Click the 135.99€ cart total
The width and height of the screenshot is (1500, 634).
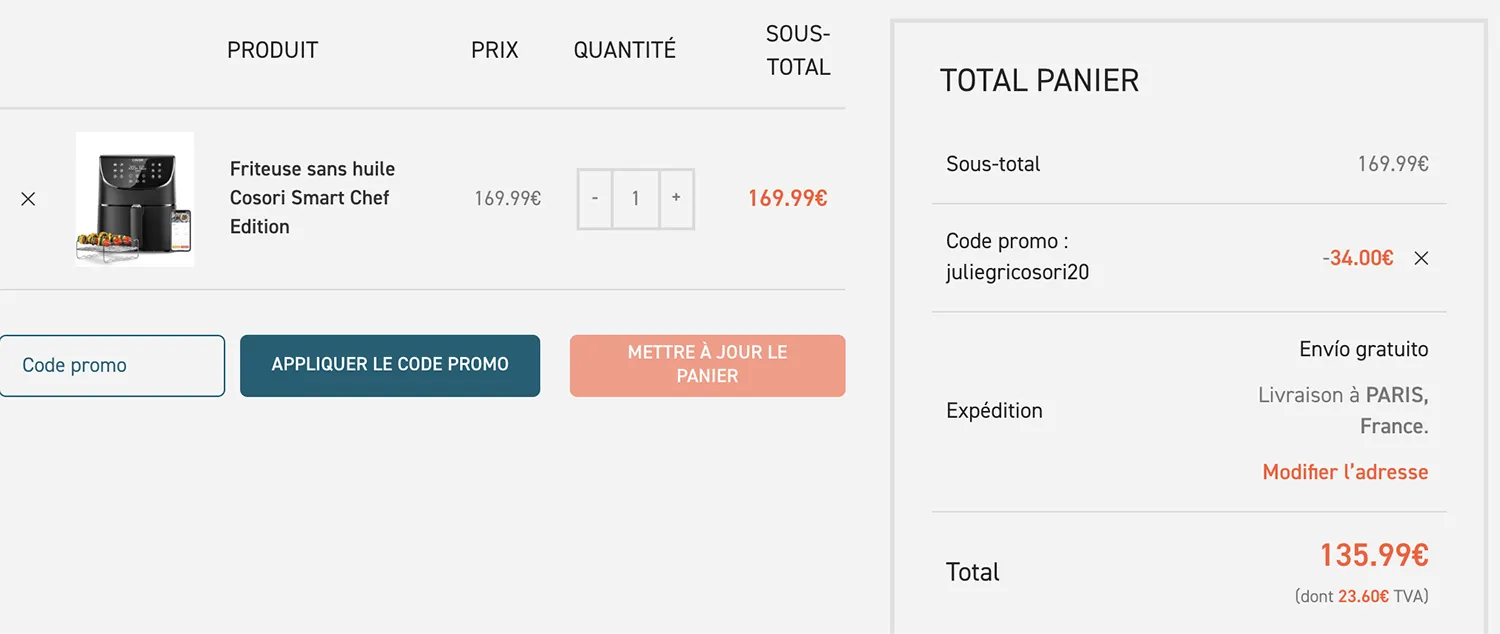coord(1374,555)
